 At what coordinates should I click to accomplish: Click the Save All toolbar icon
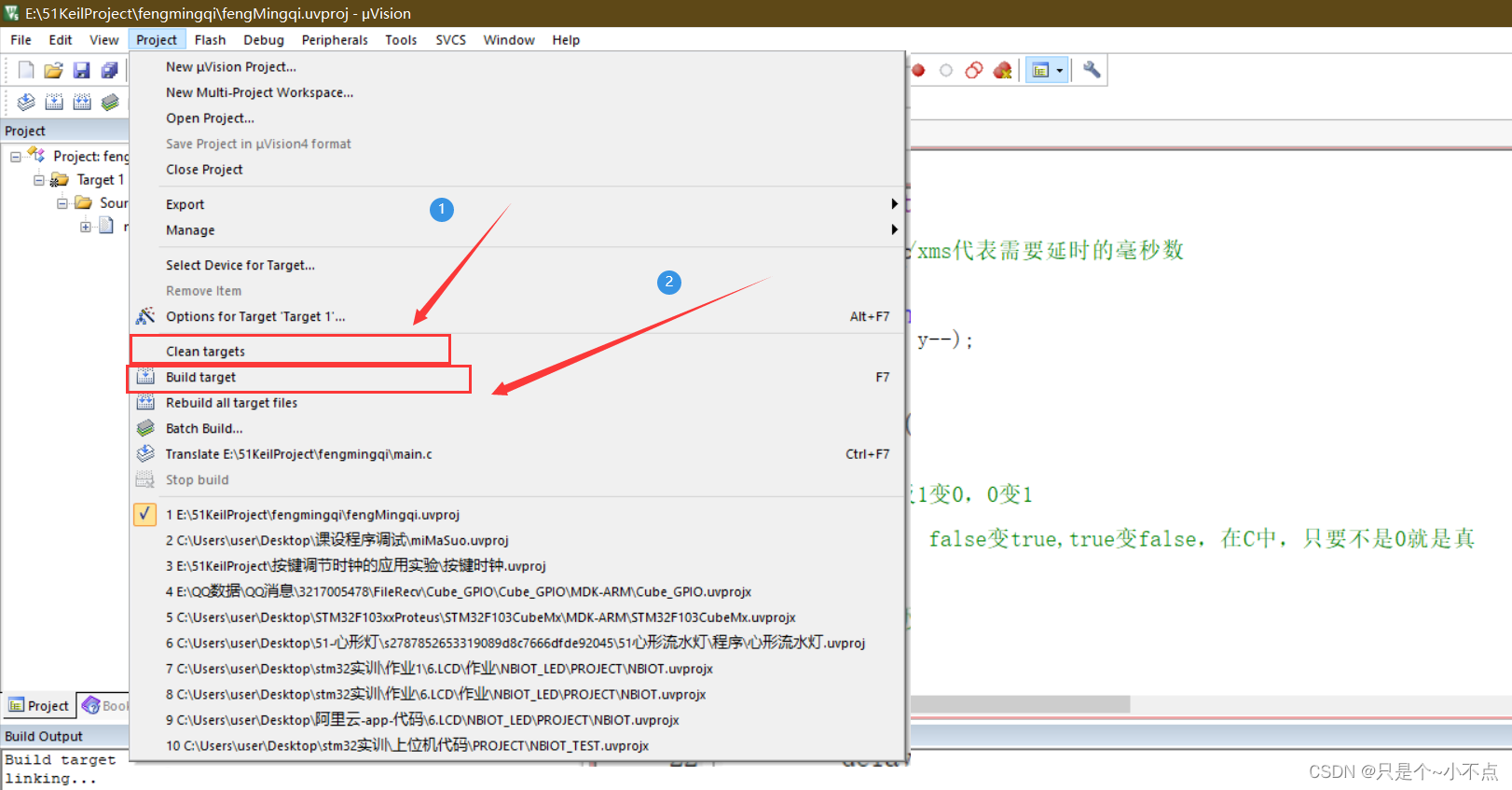tap(110, 70)
